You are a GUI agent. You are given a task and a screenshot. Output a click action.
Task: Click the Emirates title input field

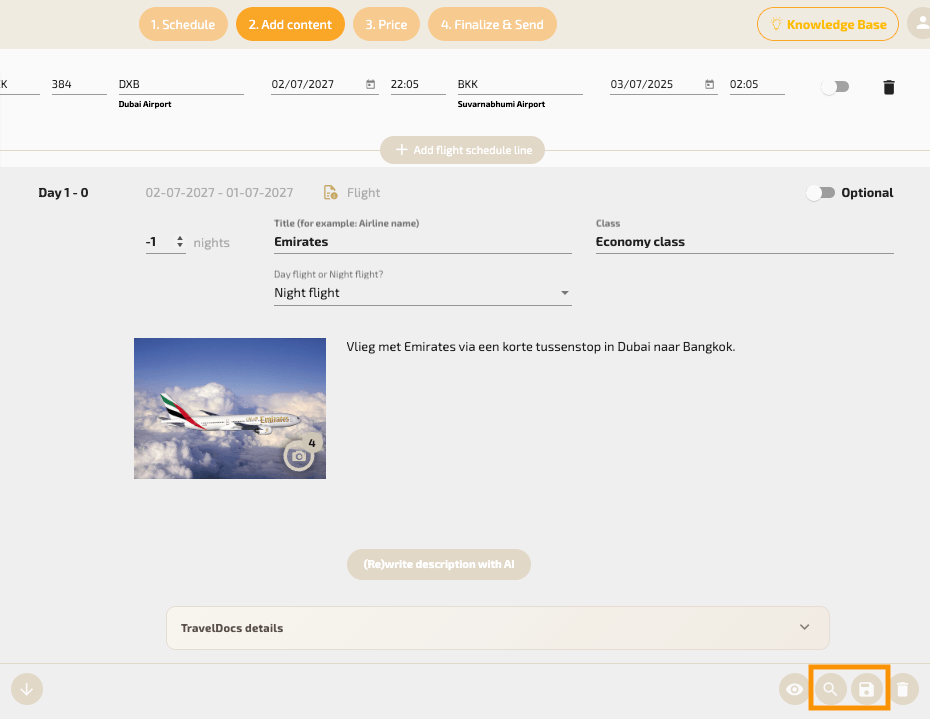tap(422, 241)
